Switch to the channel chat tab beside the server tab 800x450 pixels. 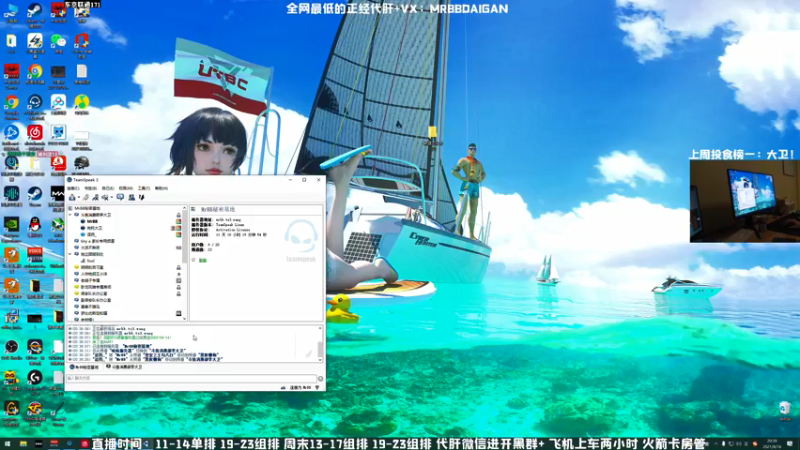click(124, 367)
